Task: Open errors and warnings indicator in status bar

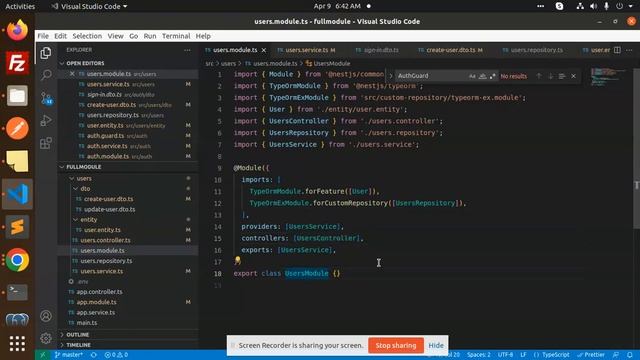Action: pos(116,355)
